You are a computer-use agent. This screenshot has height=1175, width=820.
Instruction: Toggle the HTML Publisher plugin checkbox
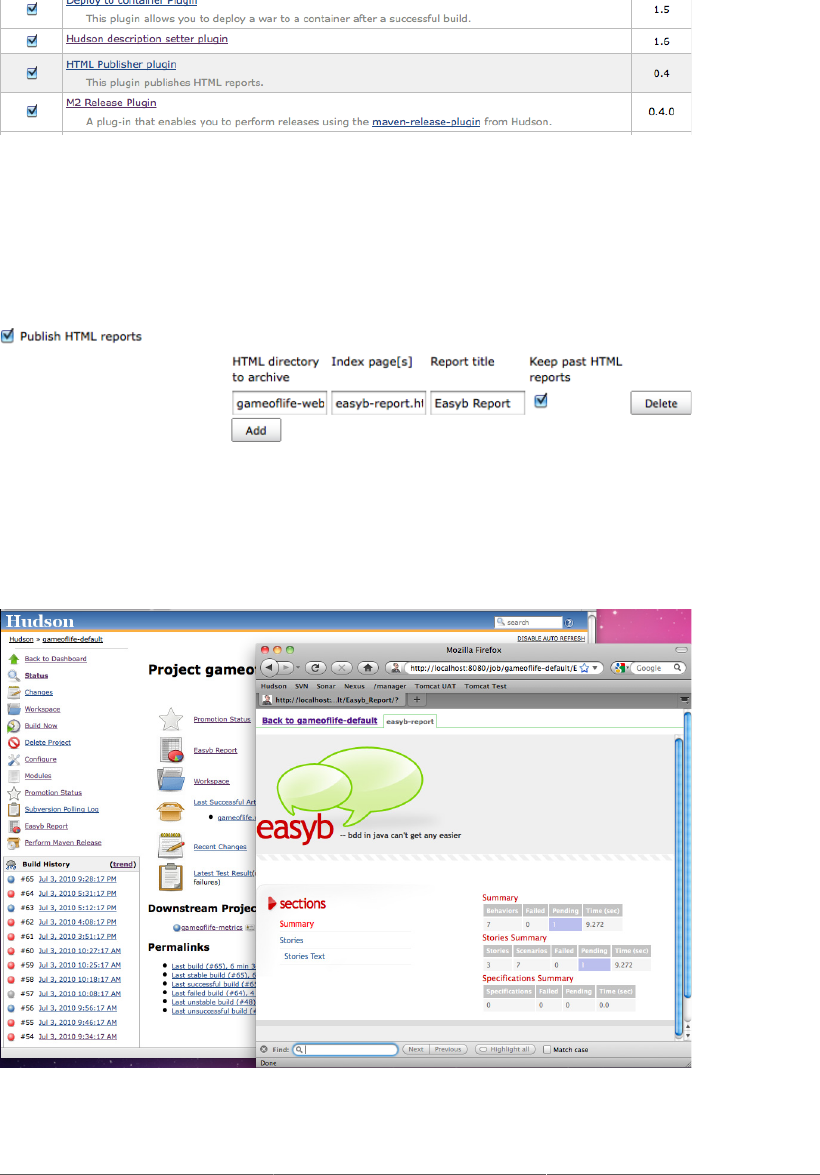[x=31, y=73]
